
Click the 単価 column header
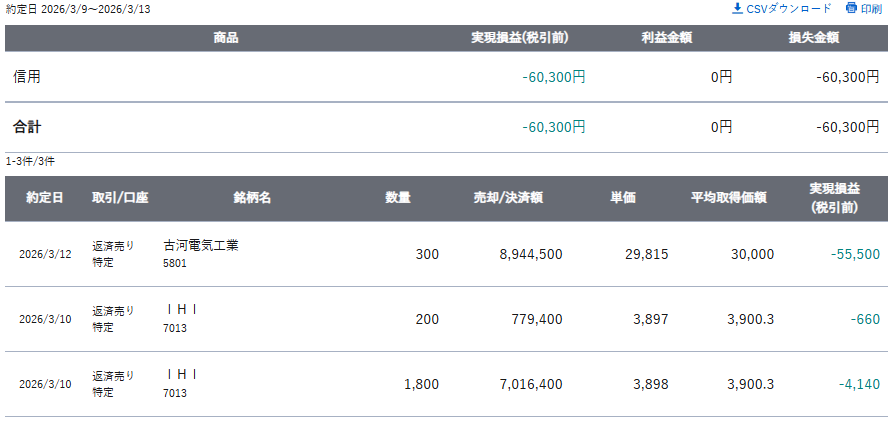pos(623,198)
